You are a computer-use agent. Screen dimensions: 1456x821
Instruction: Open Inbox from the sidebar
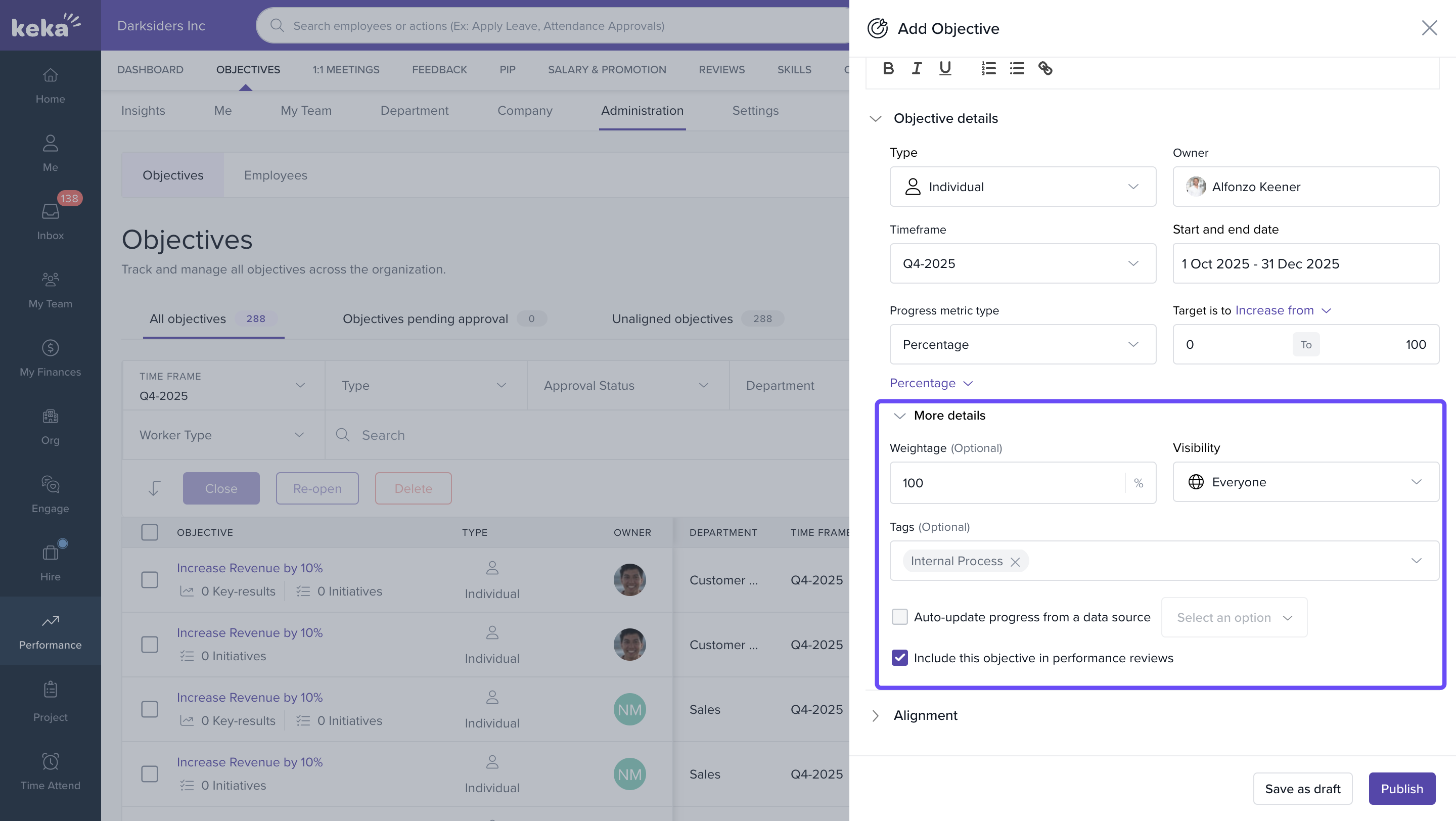coord(51,220)
